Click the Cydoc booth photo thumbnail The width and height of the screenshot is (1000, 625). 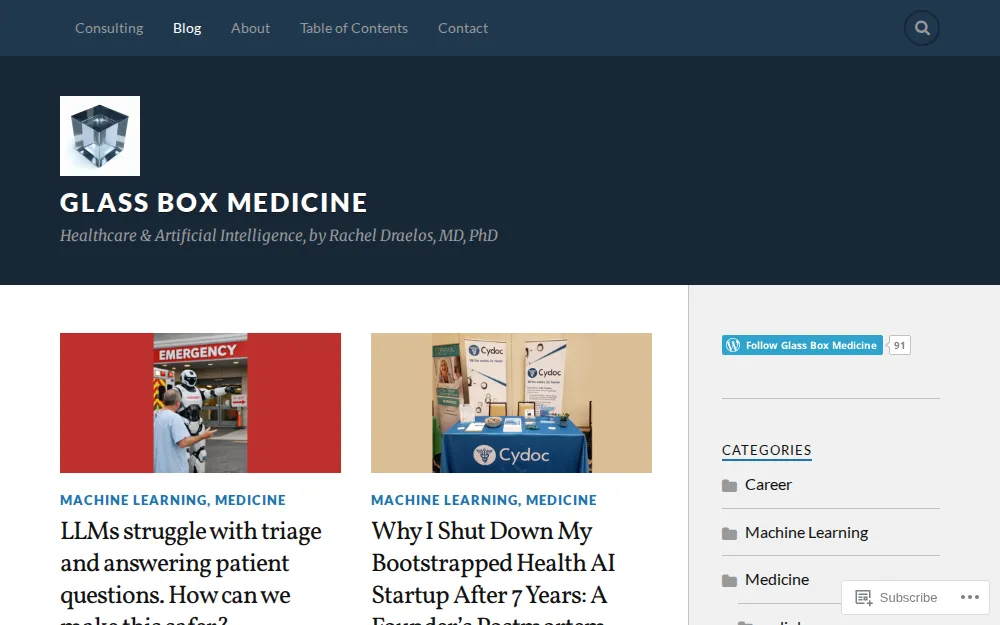click(x=511, y=402)
